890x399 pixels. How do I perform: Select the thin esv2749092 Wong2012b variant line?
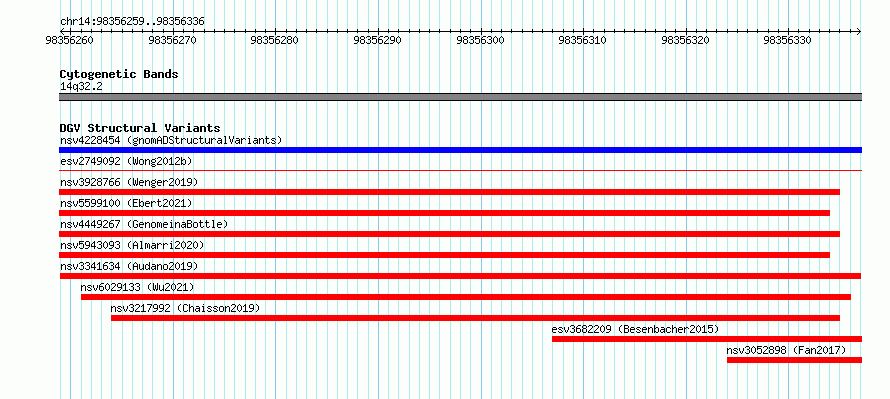pyautogui.click(x=460, y=170)
